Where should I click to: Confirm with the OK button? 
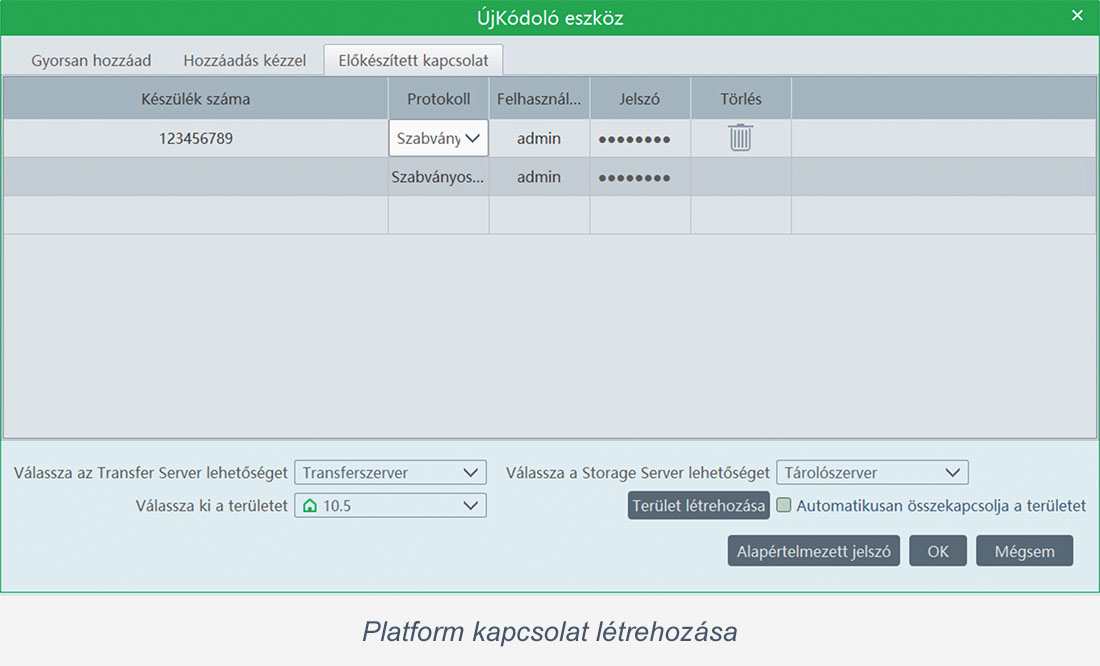[x=938, y=550]
